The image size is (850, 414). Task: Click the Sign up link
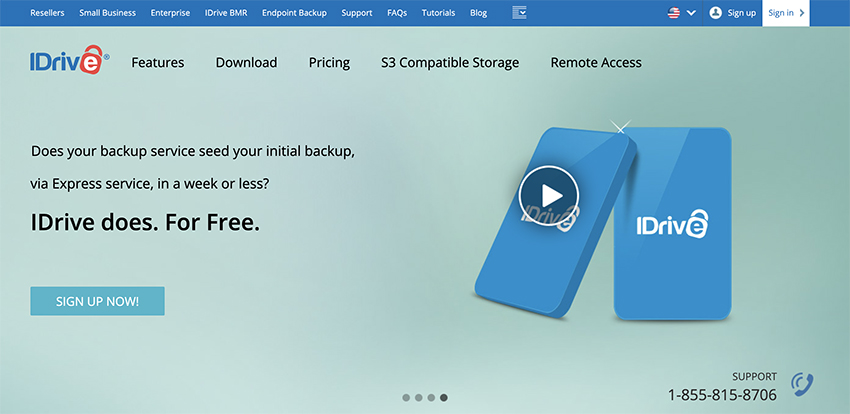(742, 13)
